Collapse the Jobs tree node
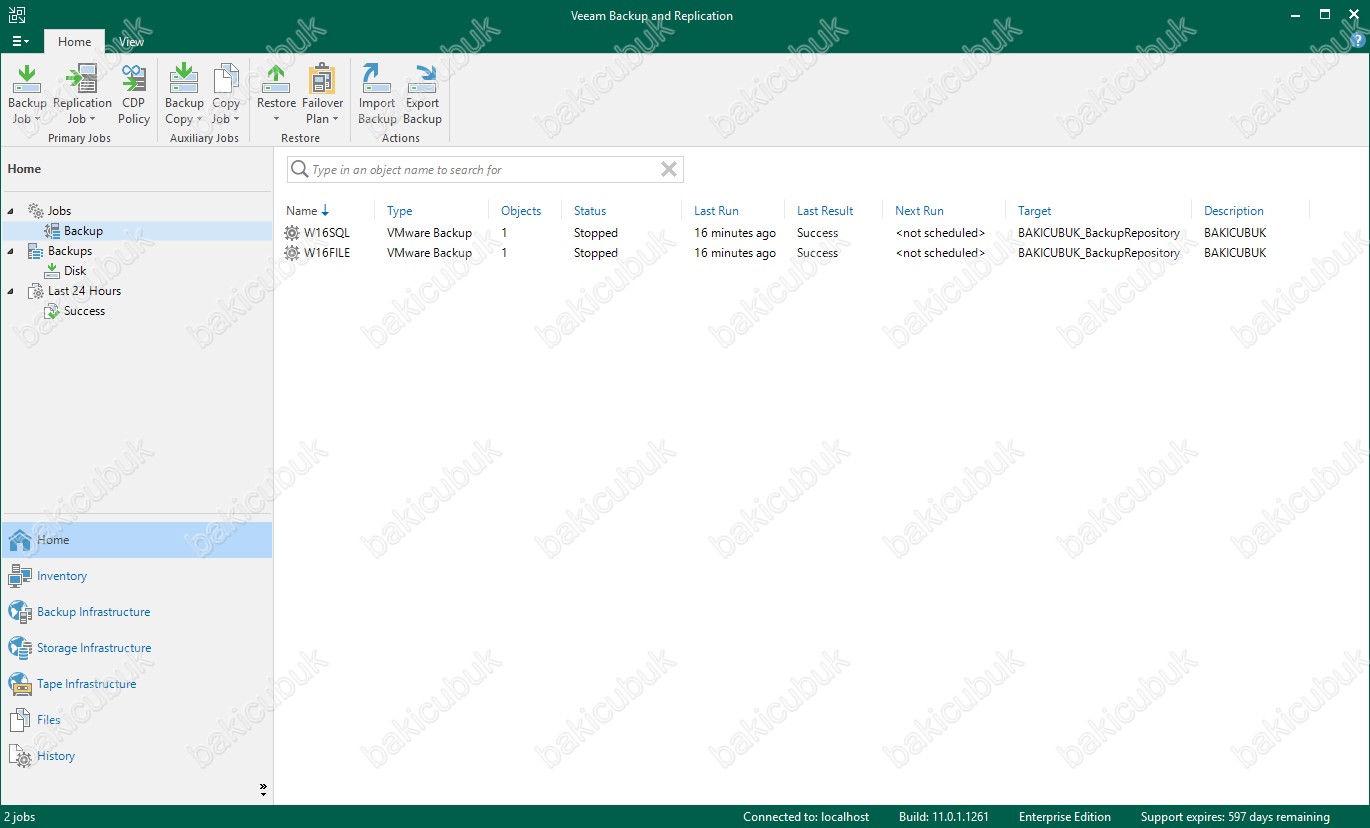 11,211
